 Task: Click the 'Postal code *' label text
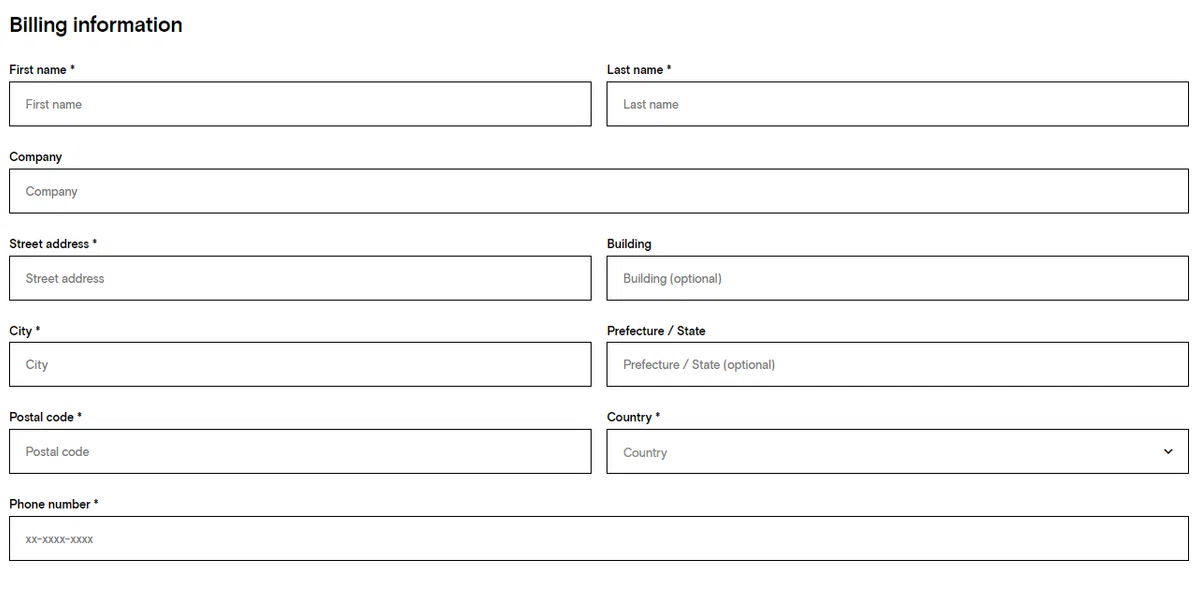coord(46,417)
